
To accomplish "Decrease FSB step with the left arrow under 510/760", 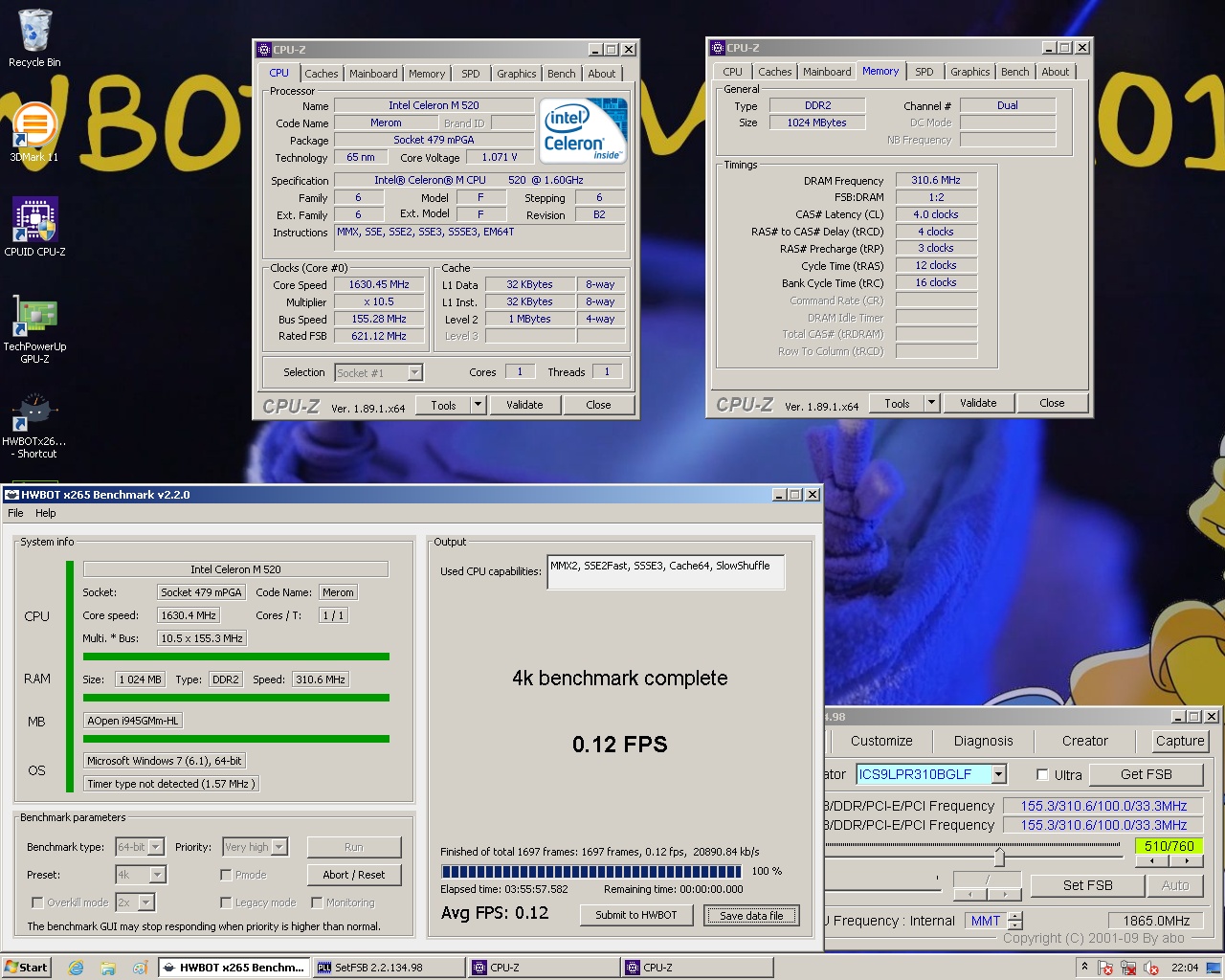I will tap(1151, 861).
